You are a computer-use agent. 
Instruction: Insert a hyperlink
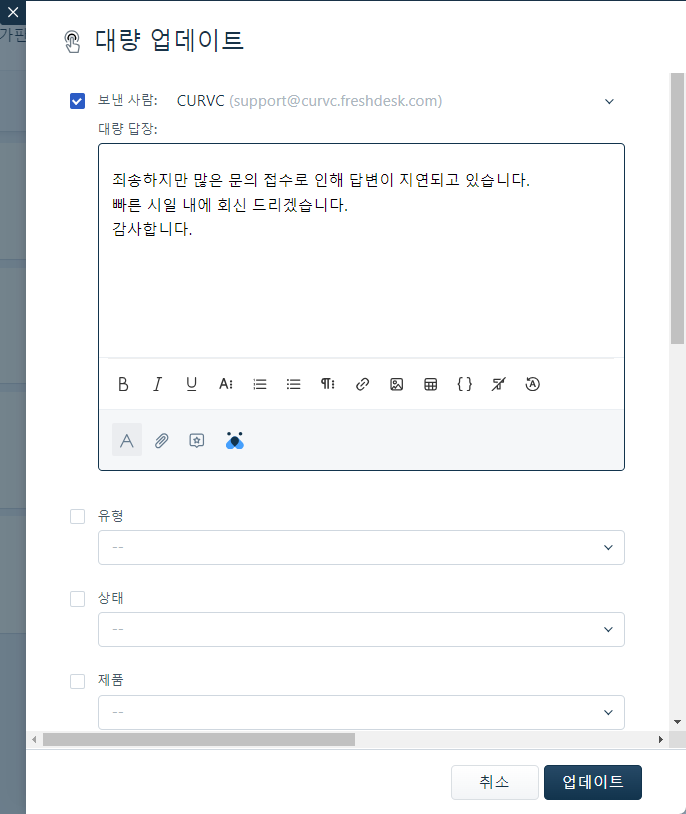pos(362,384)
